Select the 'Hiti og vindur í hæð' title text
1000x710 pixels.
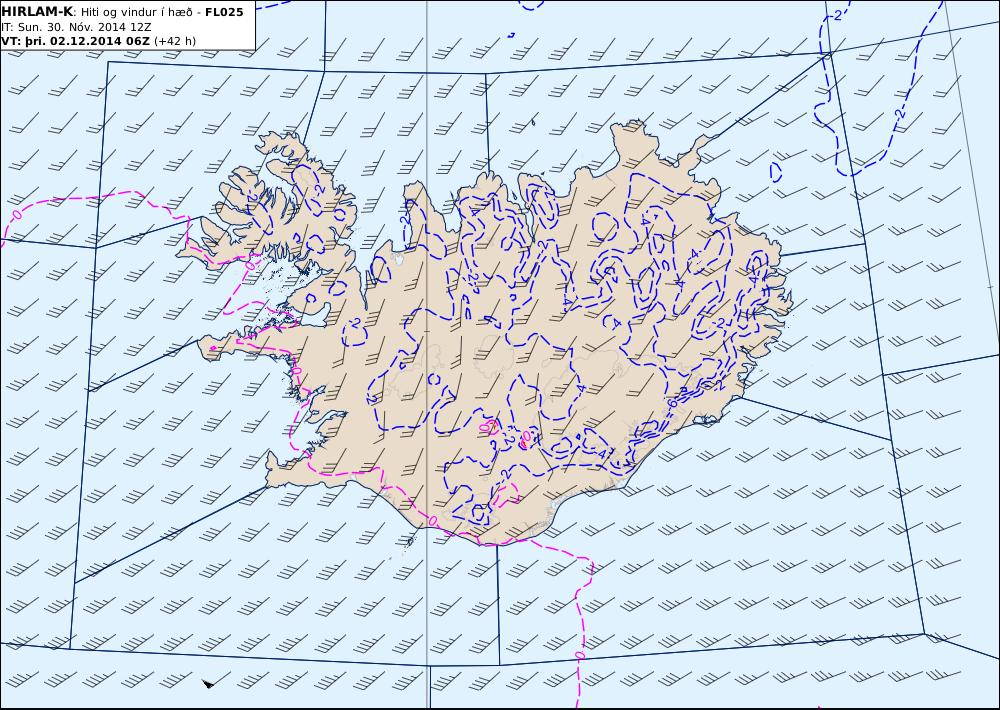pos(136,12)
